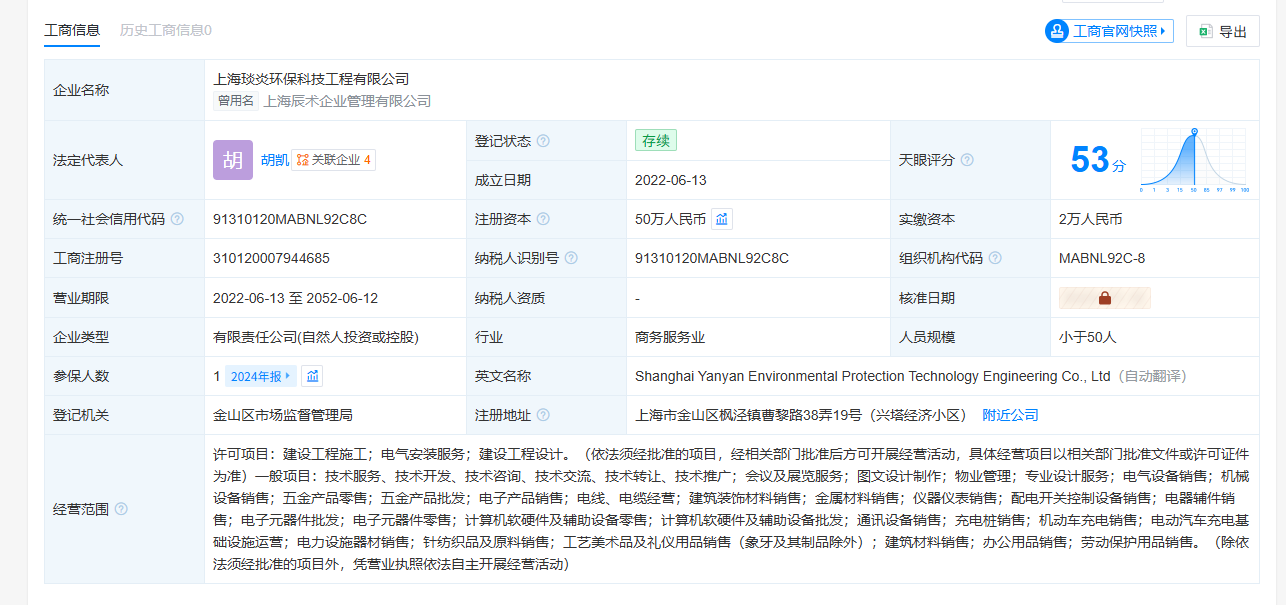
Task: Click the Excel icon in 导出 button
Action: pos(1206,31)
